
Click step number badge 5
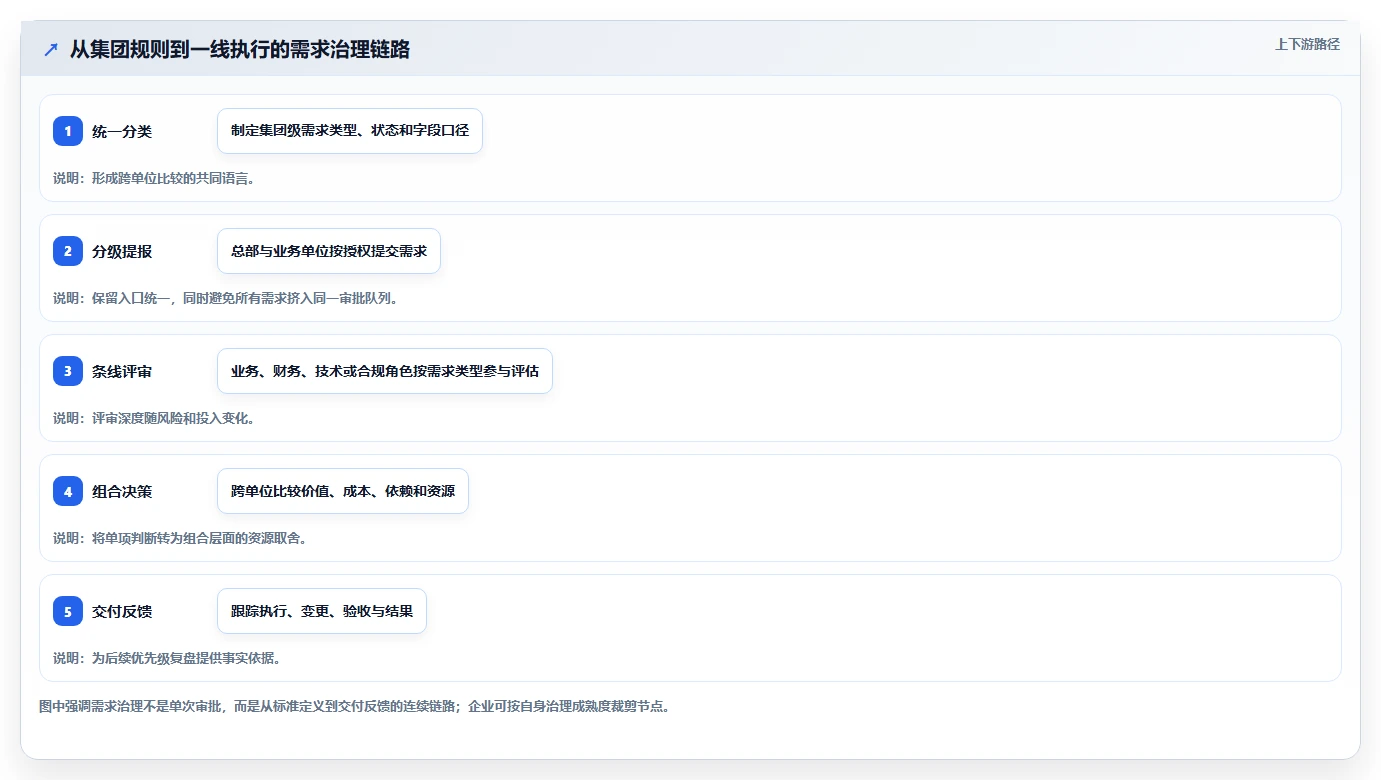68,611
